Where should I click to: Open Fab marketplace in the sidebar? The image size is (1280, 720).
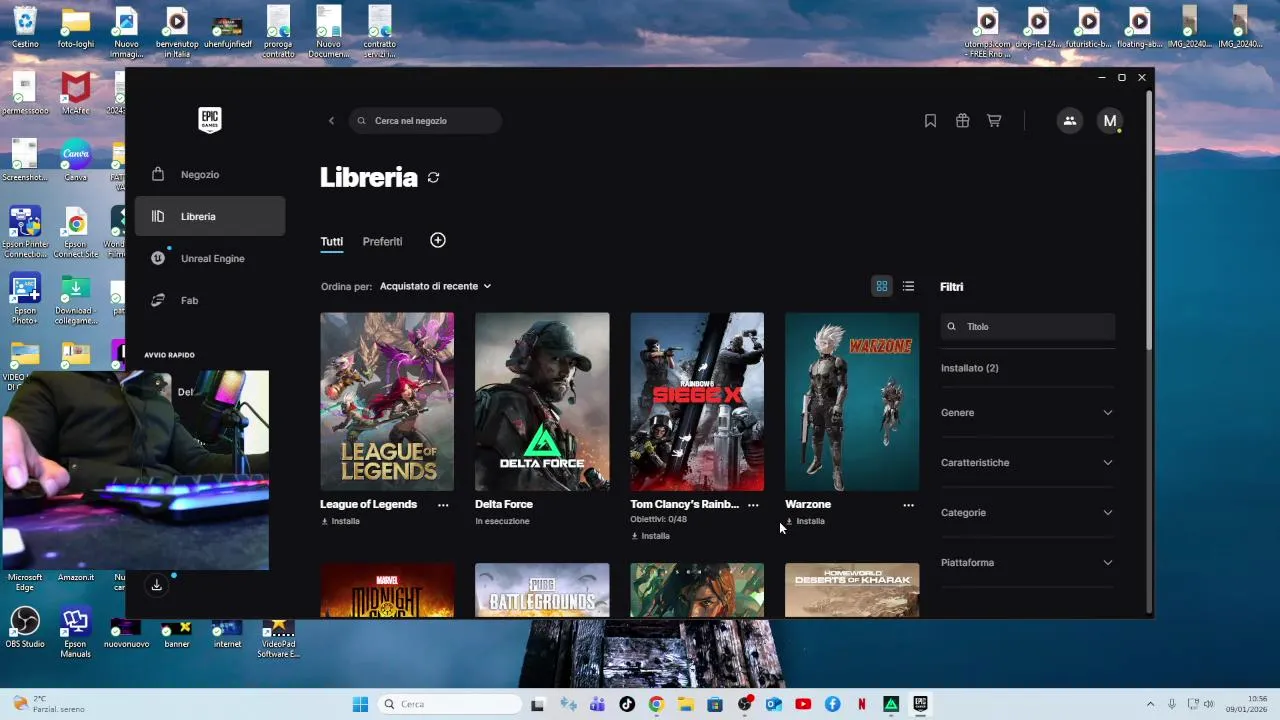(210, 300)
